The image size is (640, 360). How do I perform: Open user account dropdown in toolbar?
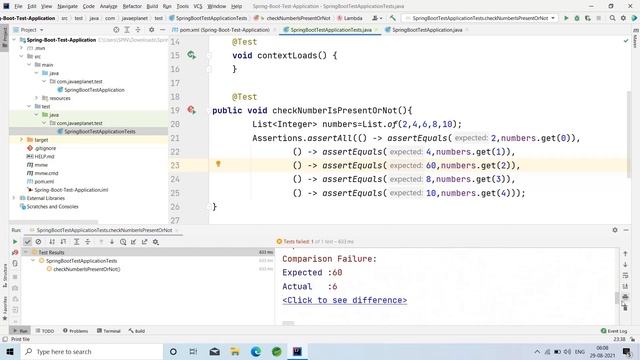(377, 18)
